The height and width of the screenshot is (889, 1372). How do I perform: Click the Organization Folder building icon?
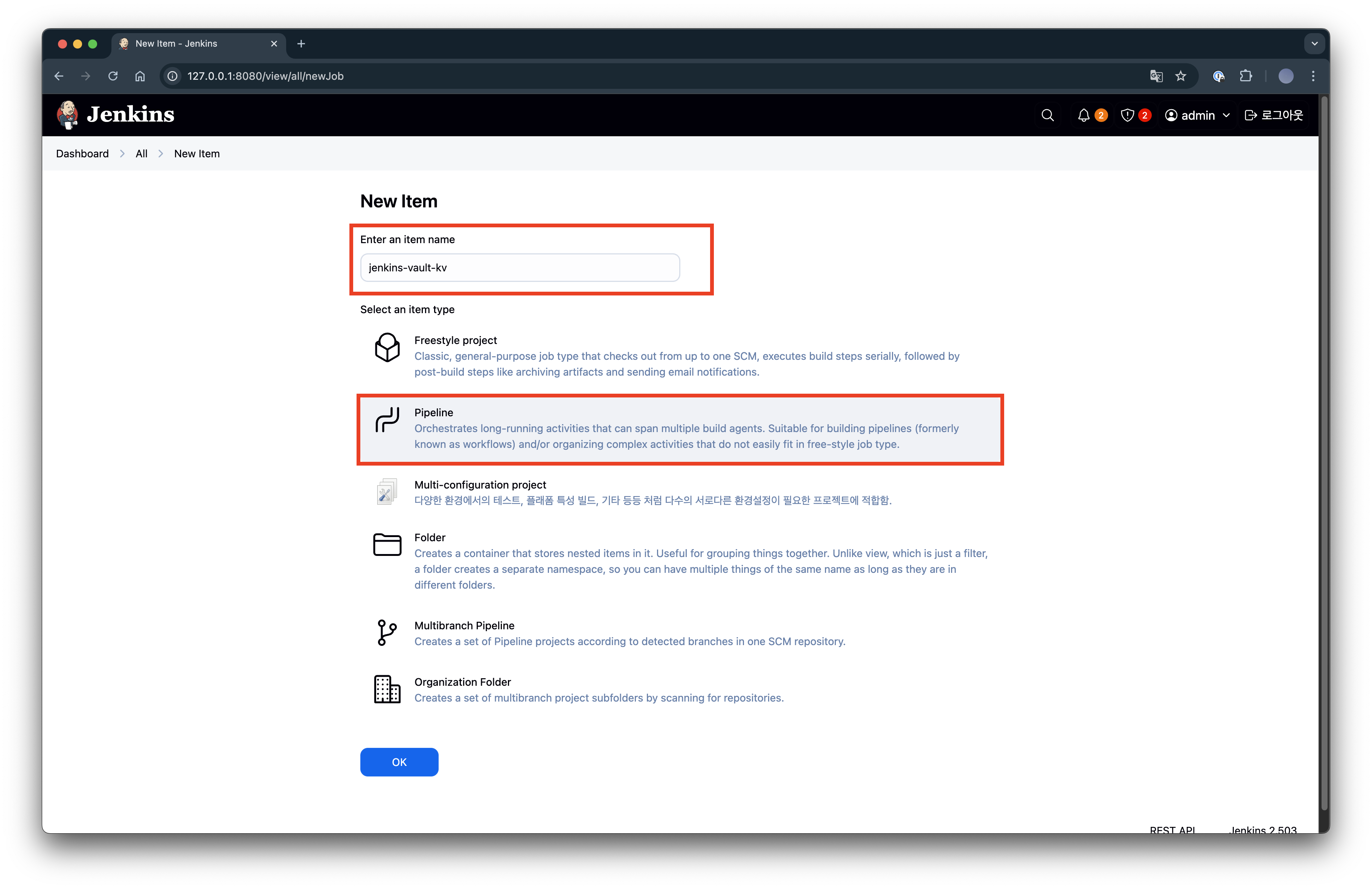point(387,689)
